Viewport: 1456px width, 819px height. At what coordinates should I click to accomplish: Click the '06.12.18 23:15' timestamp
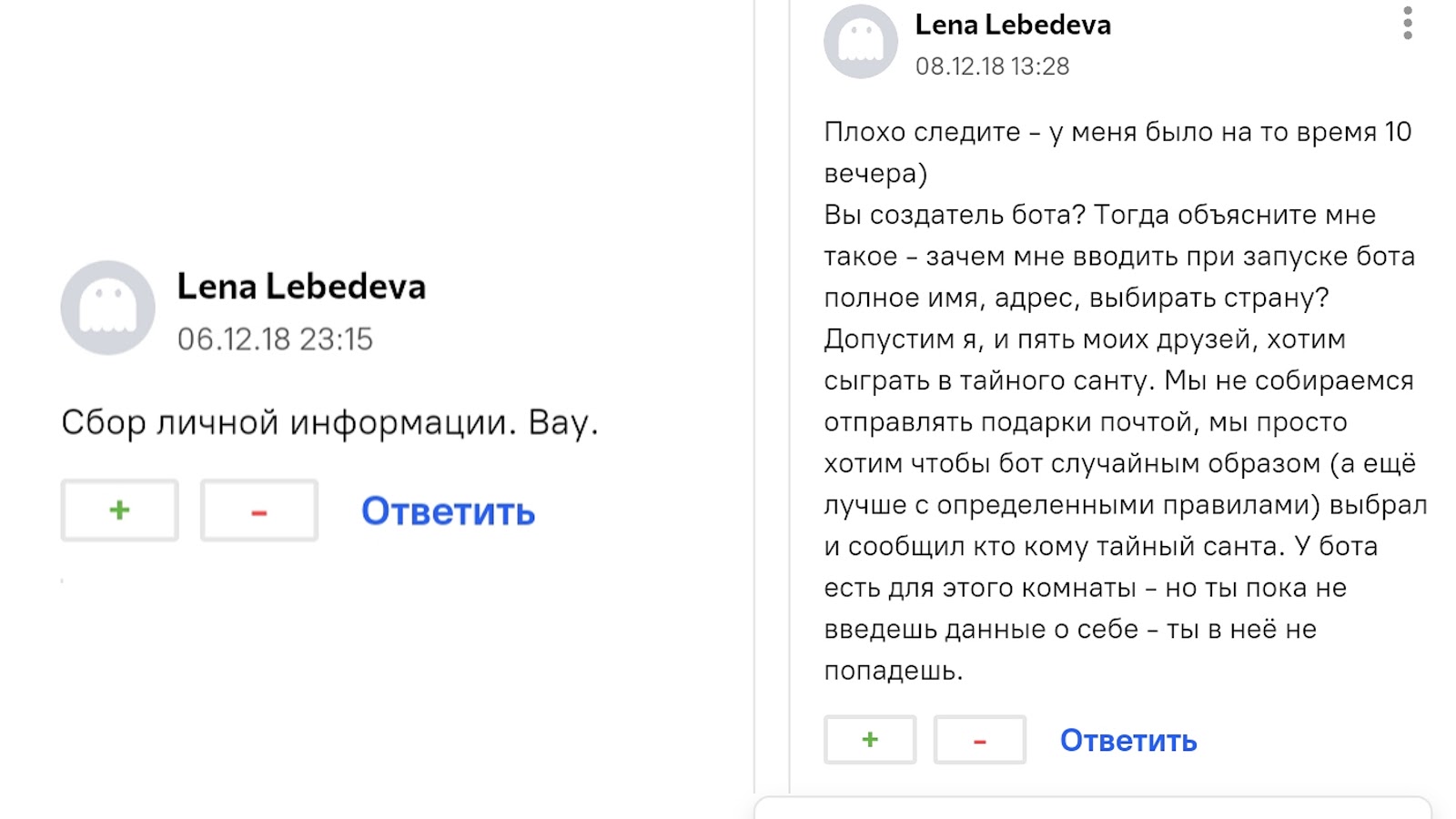click(x=275, y=339)
